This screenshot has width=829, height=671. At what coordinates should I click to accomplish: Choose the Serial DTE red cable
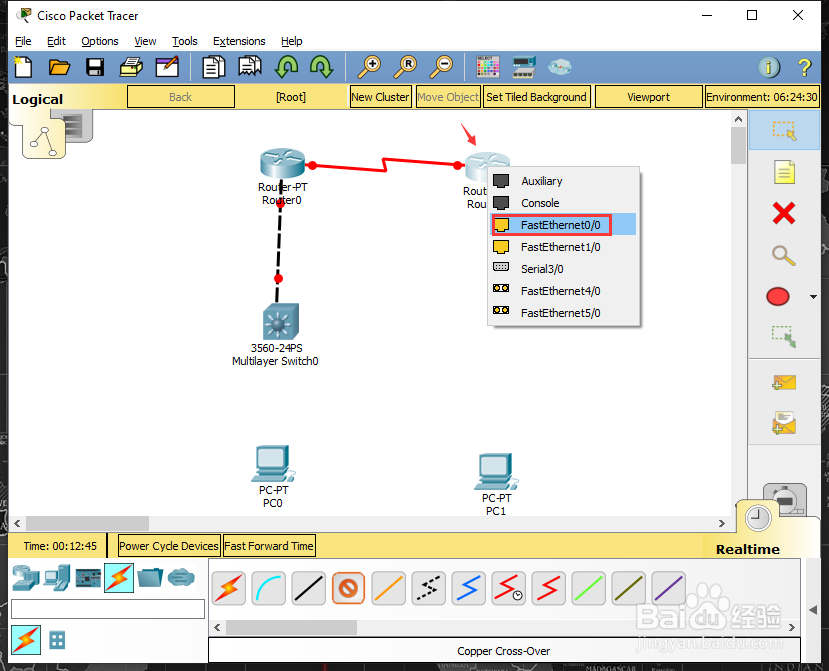(x=548, y=588)
